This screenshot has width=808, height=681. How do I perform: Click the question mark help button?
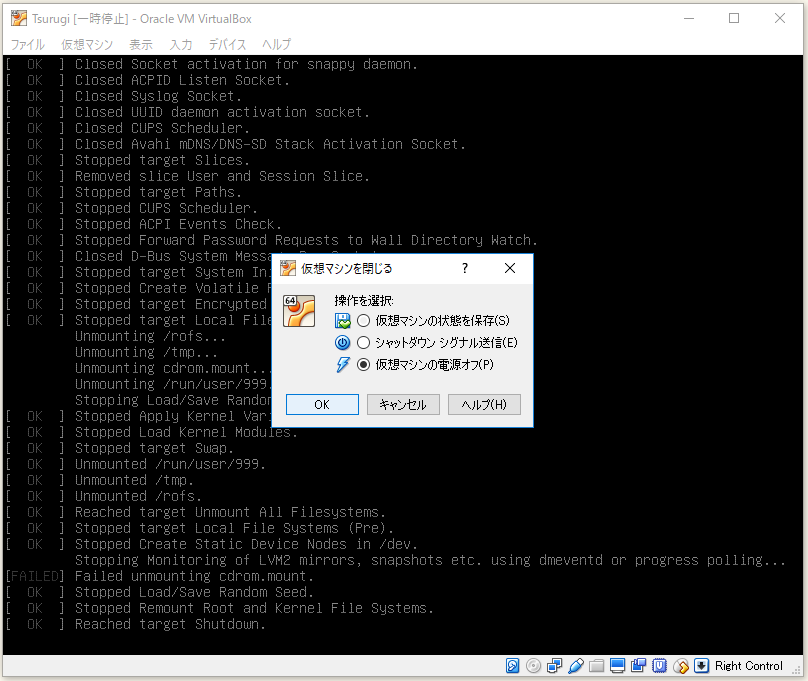pyautogui.click(x=465, y=268)
